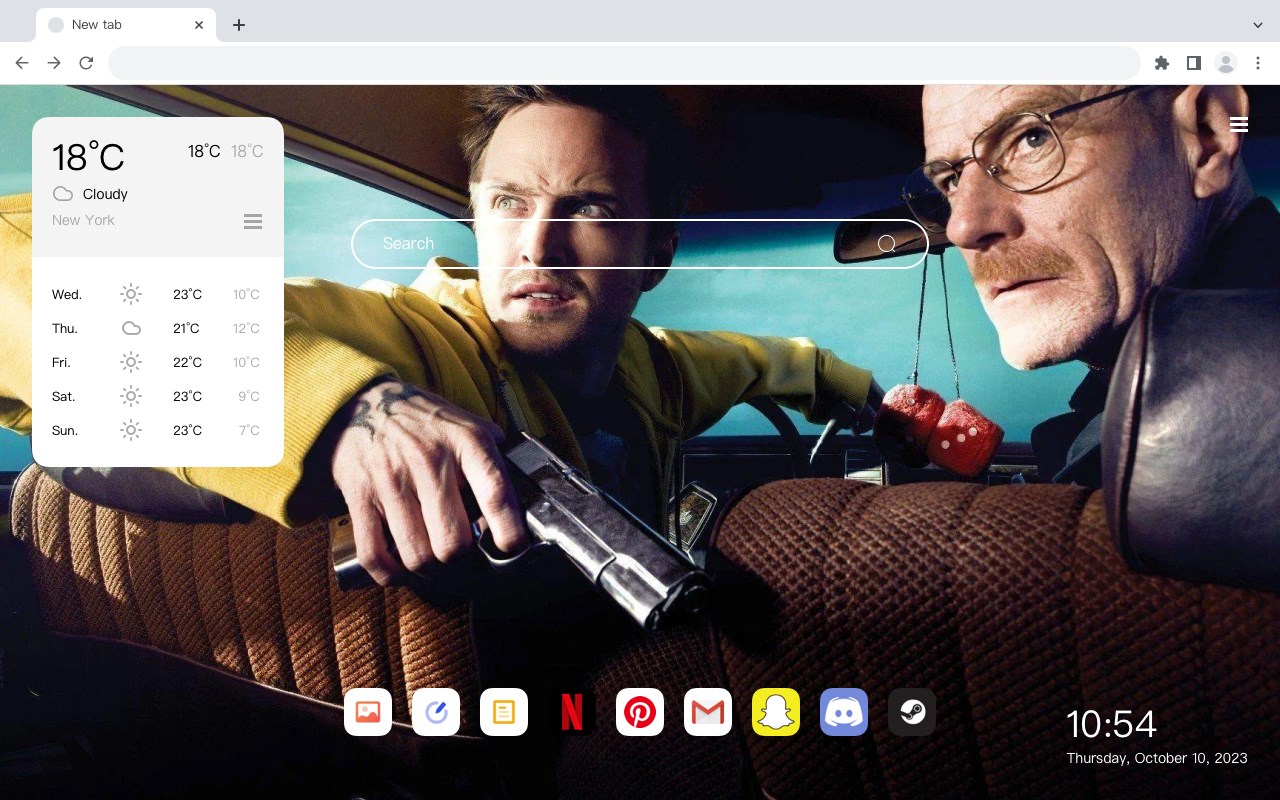Click Sunday's 7°C low temperature

tap(249, 430)
